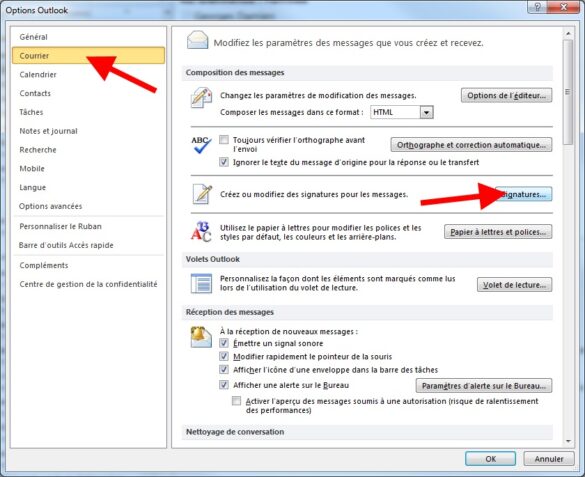Close the Options Outlook dialog
585x477 pixels.
(x=563, y=7)
